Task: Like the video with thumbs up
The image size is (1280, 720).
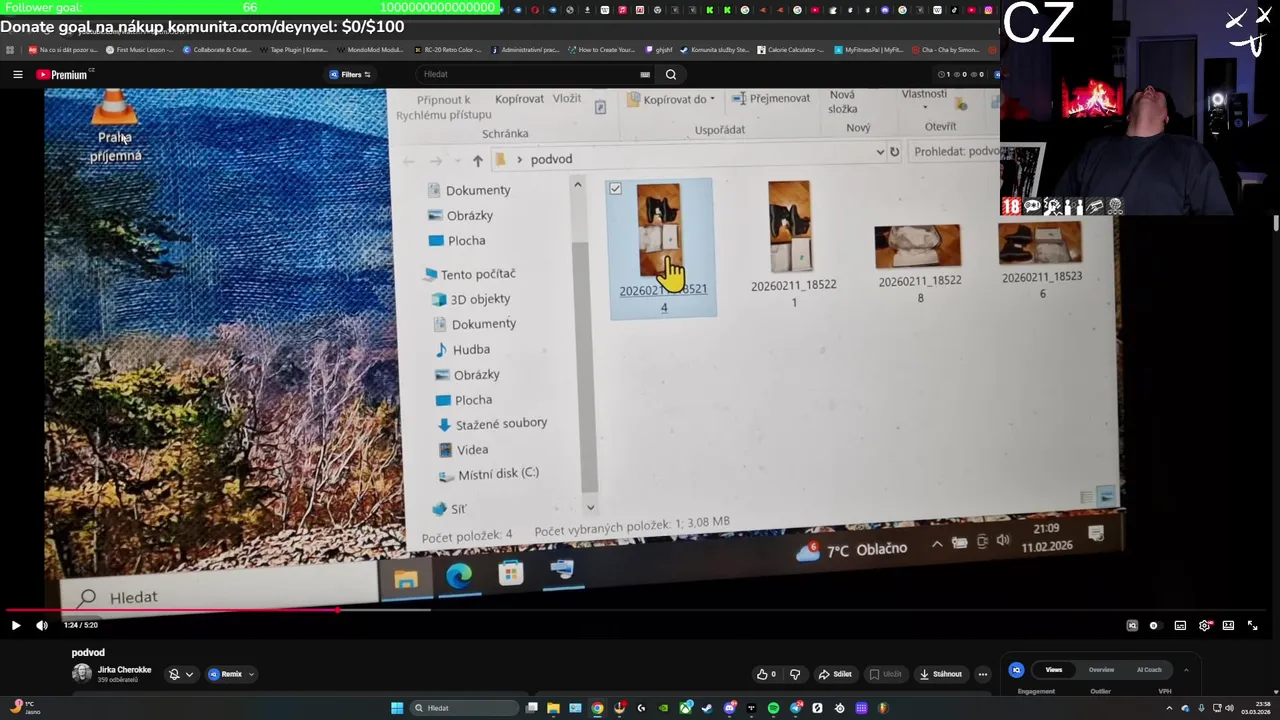Action: [x=767, y=674]
